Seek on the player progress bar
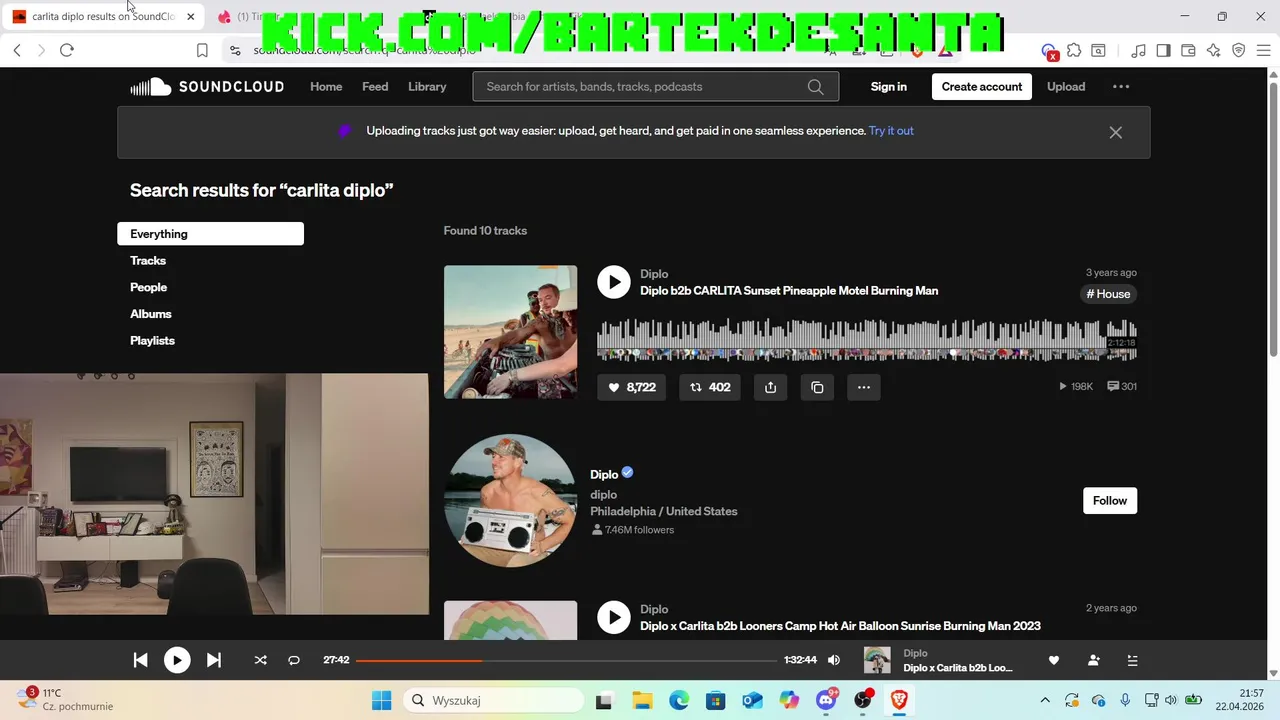The width and height of the screenshot is (1280, 720). point(566,660)
